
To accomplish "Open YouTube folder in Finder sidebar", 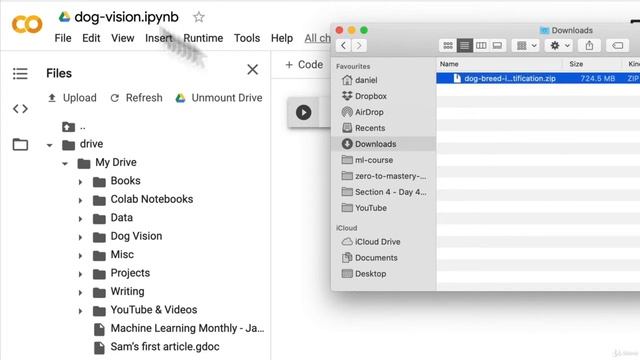I will click(x=364, y=208).
